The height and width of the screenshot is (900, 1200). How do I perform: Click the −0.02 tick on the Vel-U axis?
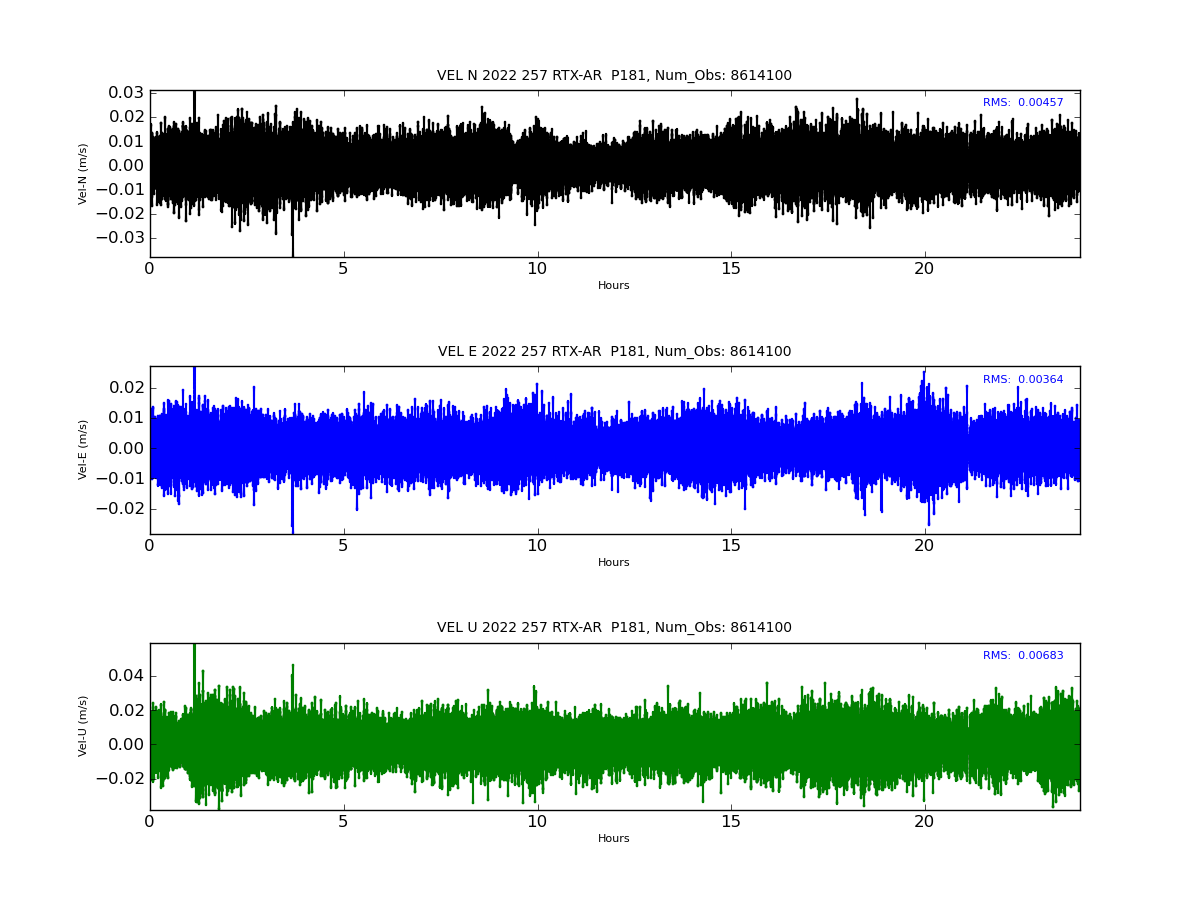point(120,779)
